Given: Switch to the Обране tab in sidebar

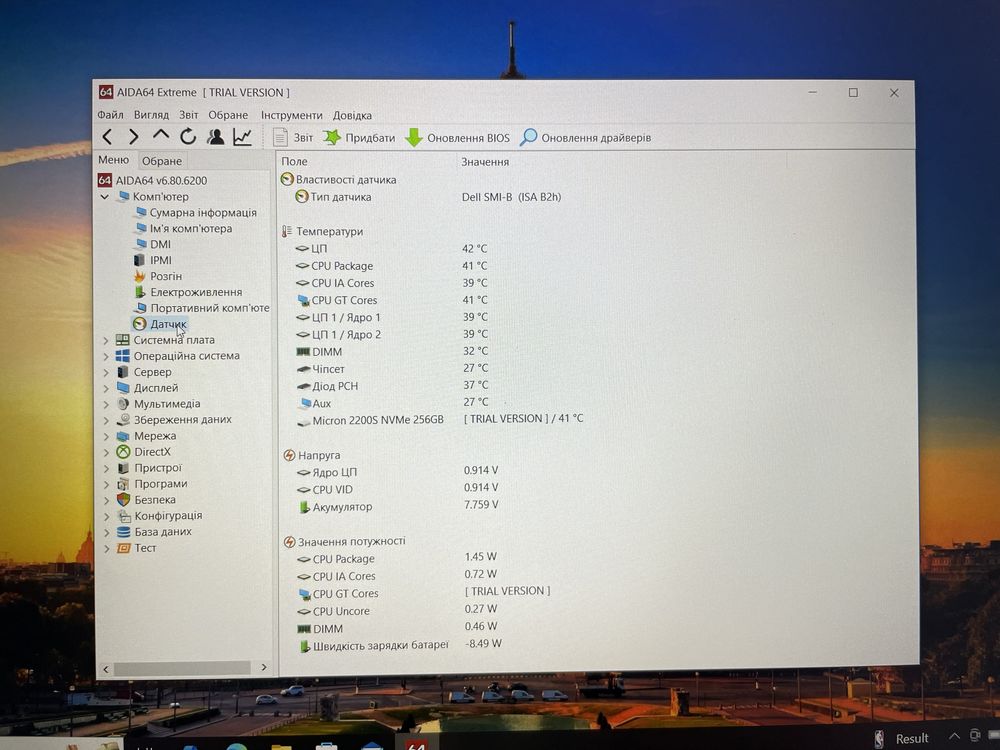Looking at the screenshot, I should 161,161.
